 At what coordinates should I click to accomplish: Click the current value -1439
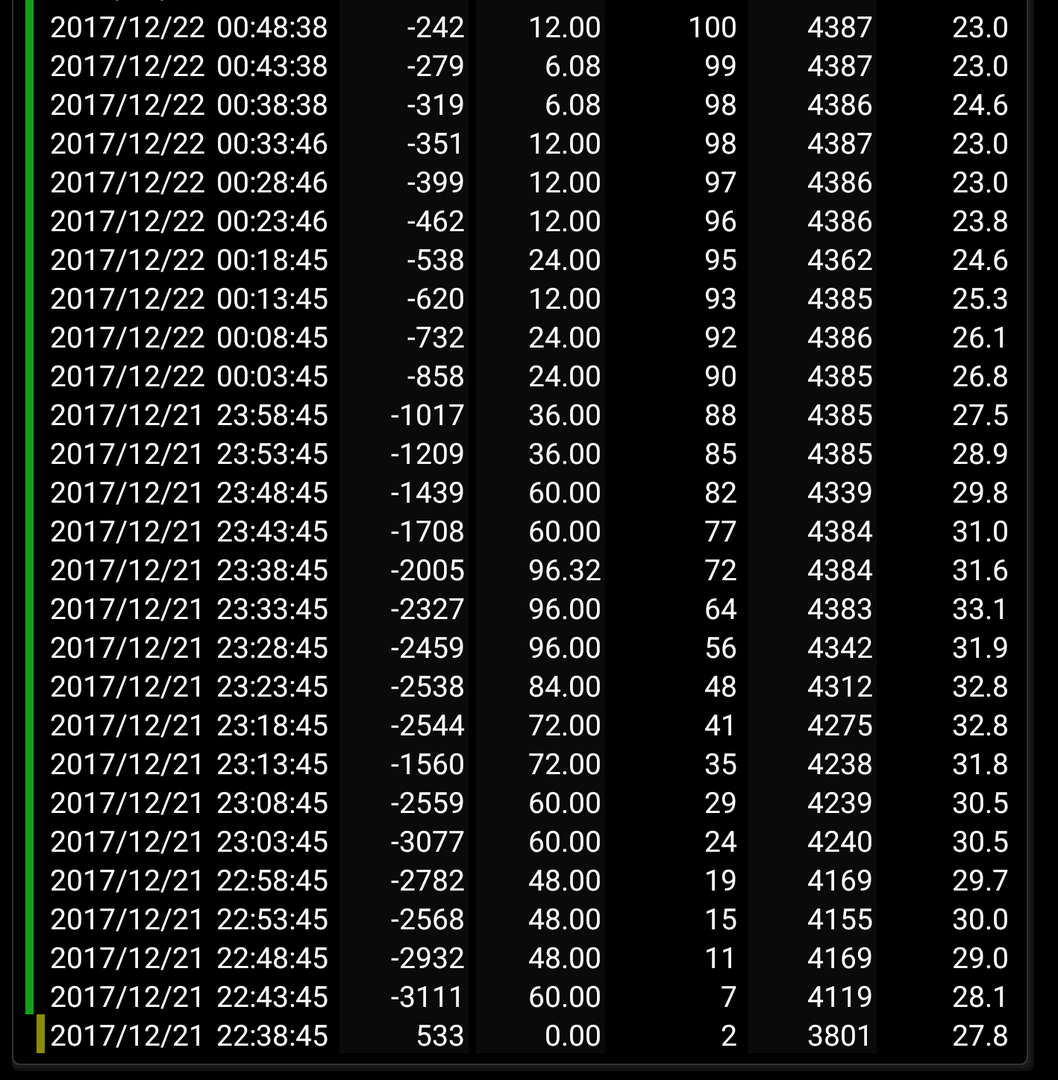428,493
